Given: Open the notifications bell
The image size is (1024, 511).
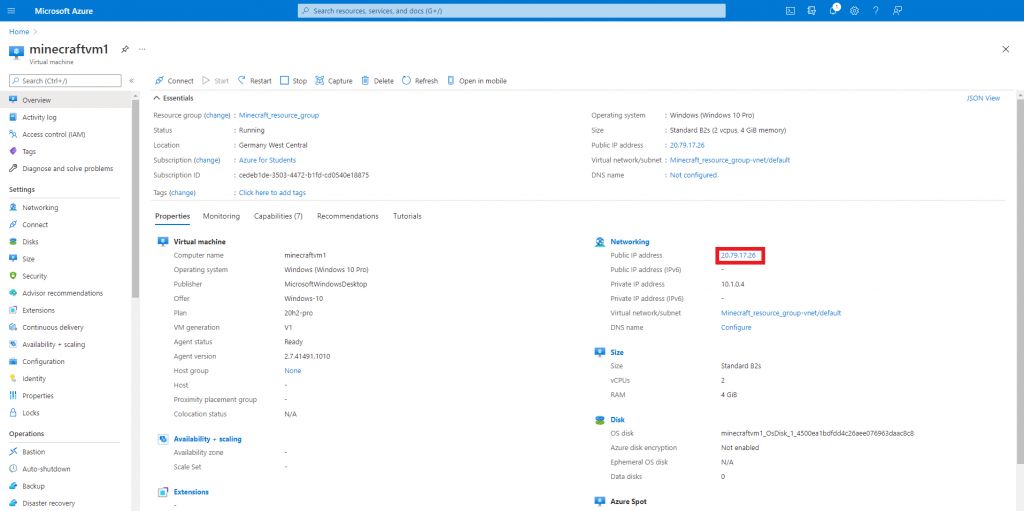Looking at the screenshot, I should [833, 10].
